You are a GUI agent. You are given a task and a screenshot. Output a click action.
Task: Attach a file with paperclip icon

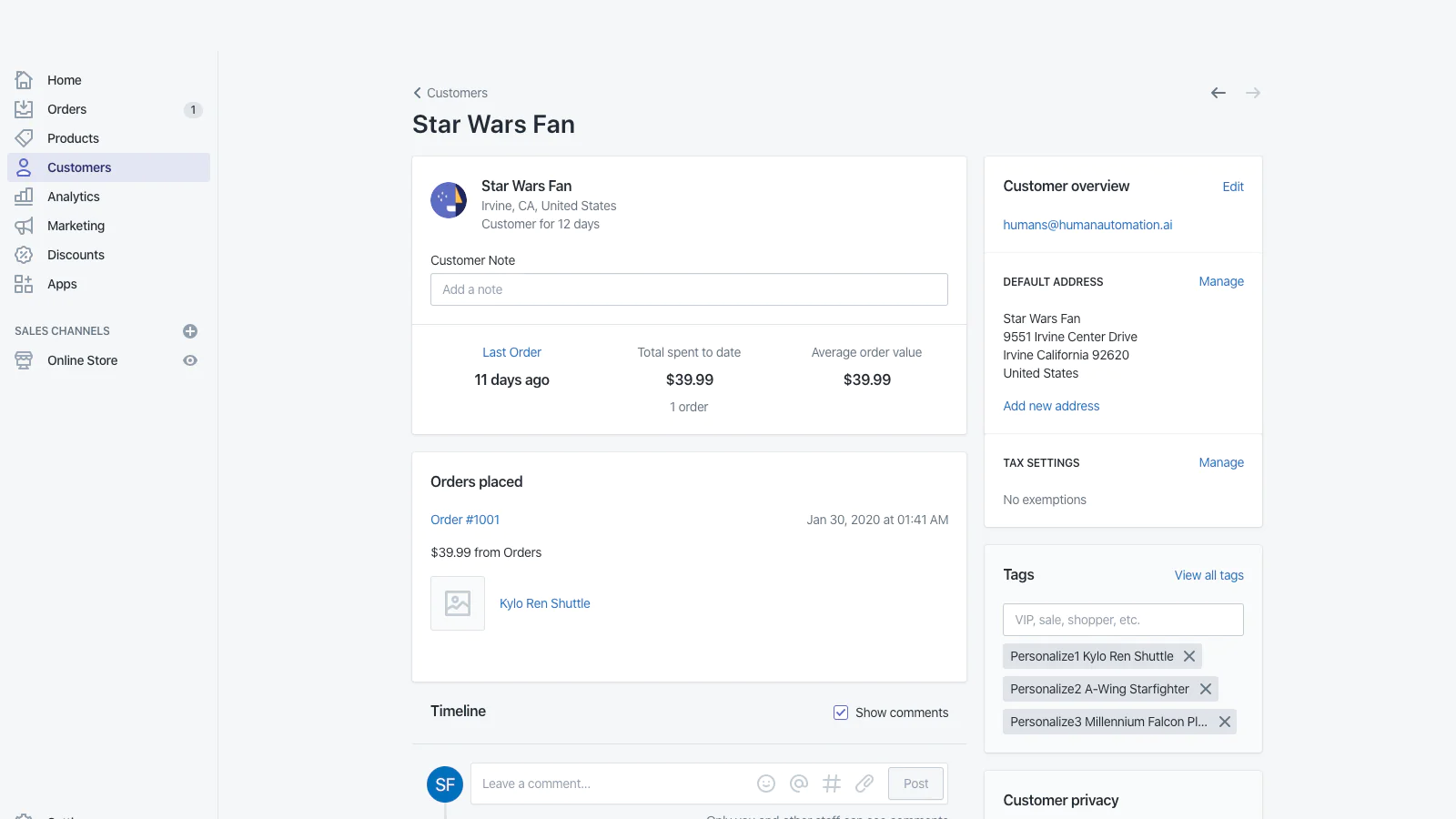pyautogui.click(x=864, y=784)
